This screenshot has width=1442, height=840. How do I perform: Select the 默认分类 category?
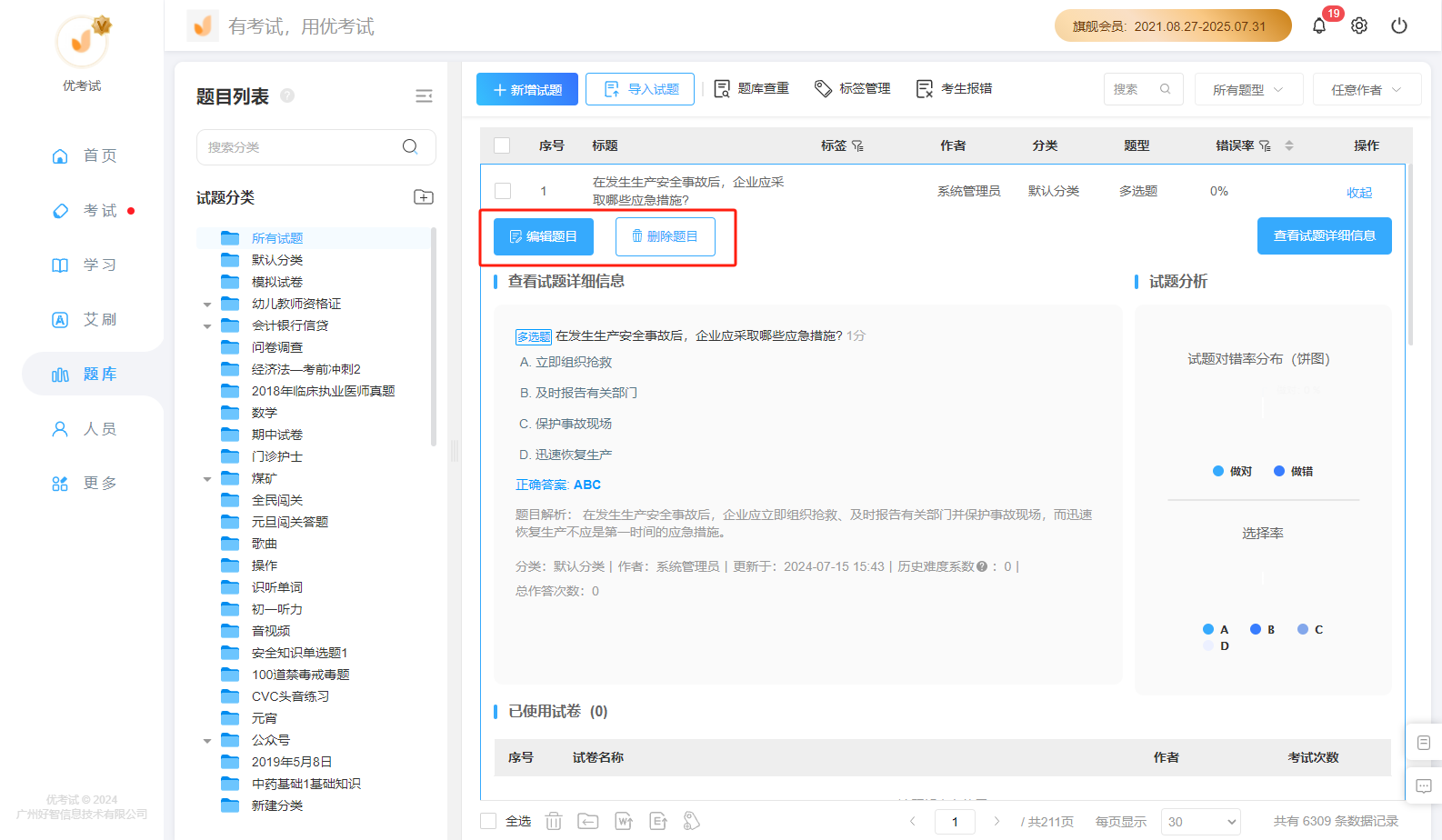277,260
